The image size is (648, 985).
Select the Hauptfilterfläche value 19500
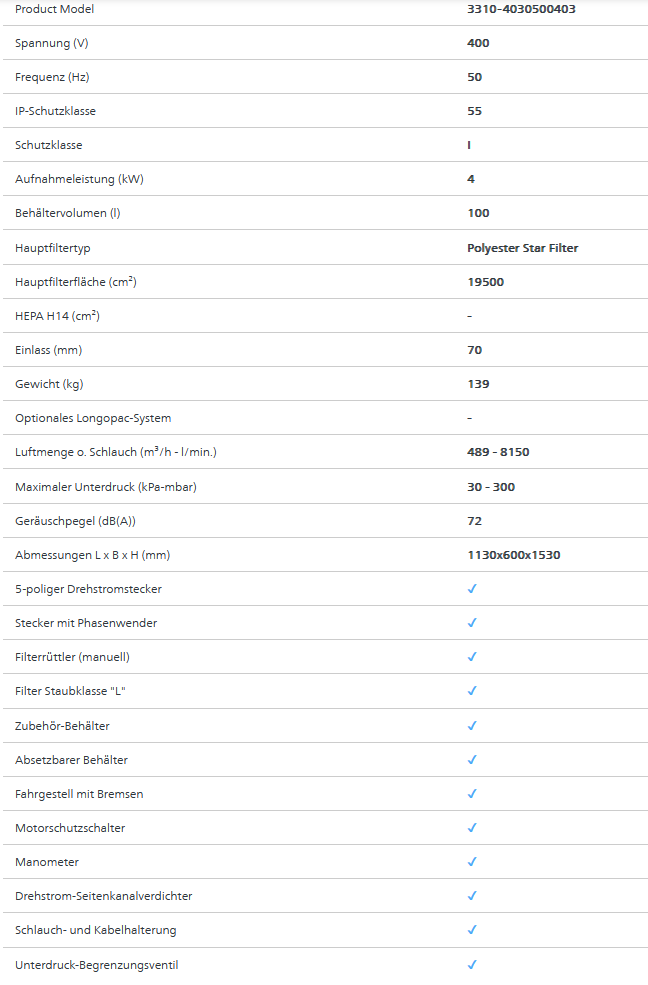pyautogui.click(x=485, y=281)
